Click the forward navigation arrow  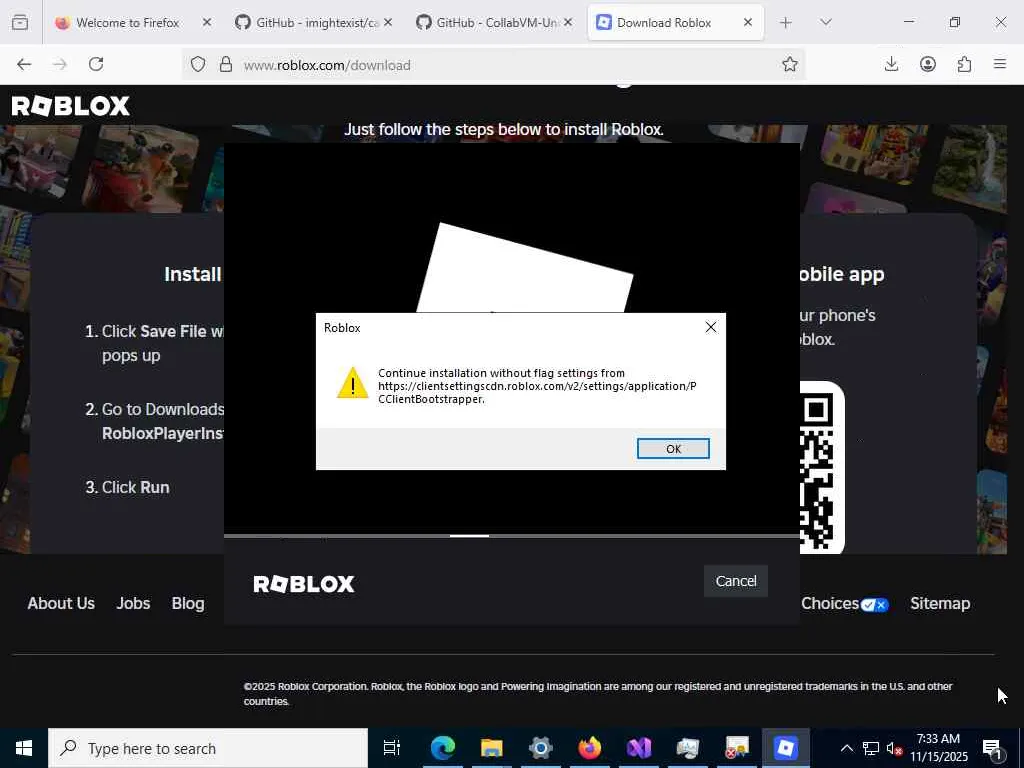(x=60, y=64)
